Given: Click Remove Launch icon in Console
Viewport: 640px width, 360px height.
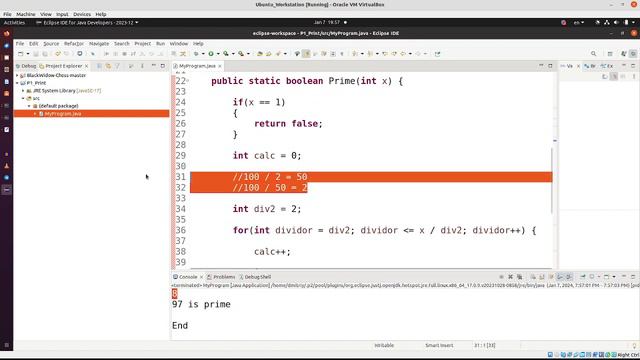Looking at the screenshot, I should [x=510, y=277].
